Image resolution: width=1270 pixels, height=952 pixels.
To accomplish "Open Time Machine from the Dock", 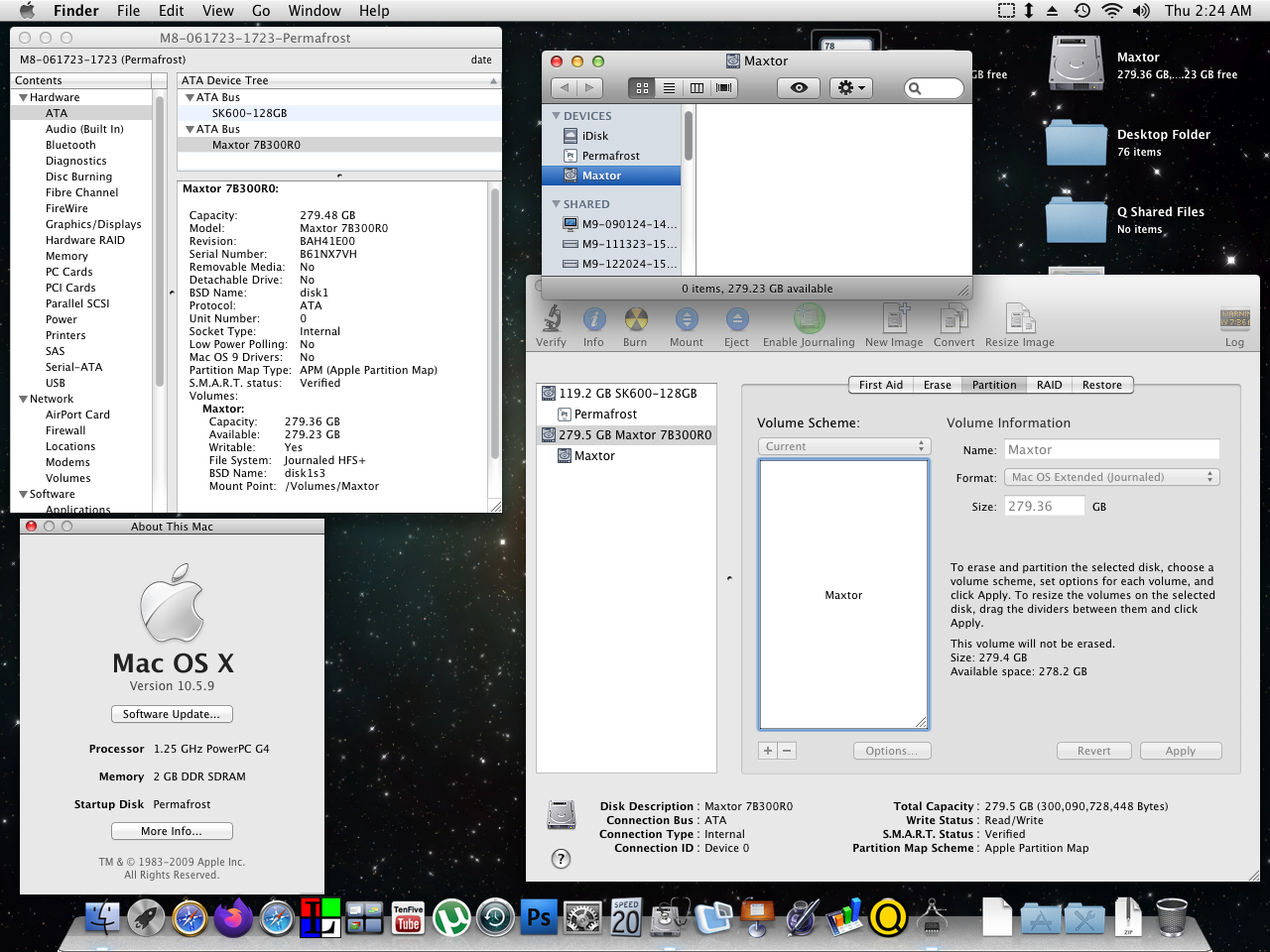I will tap(495, 917).
